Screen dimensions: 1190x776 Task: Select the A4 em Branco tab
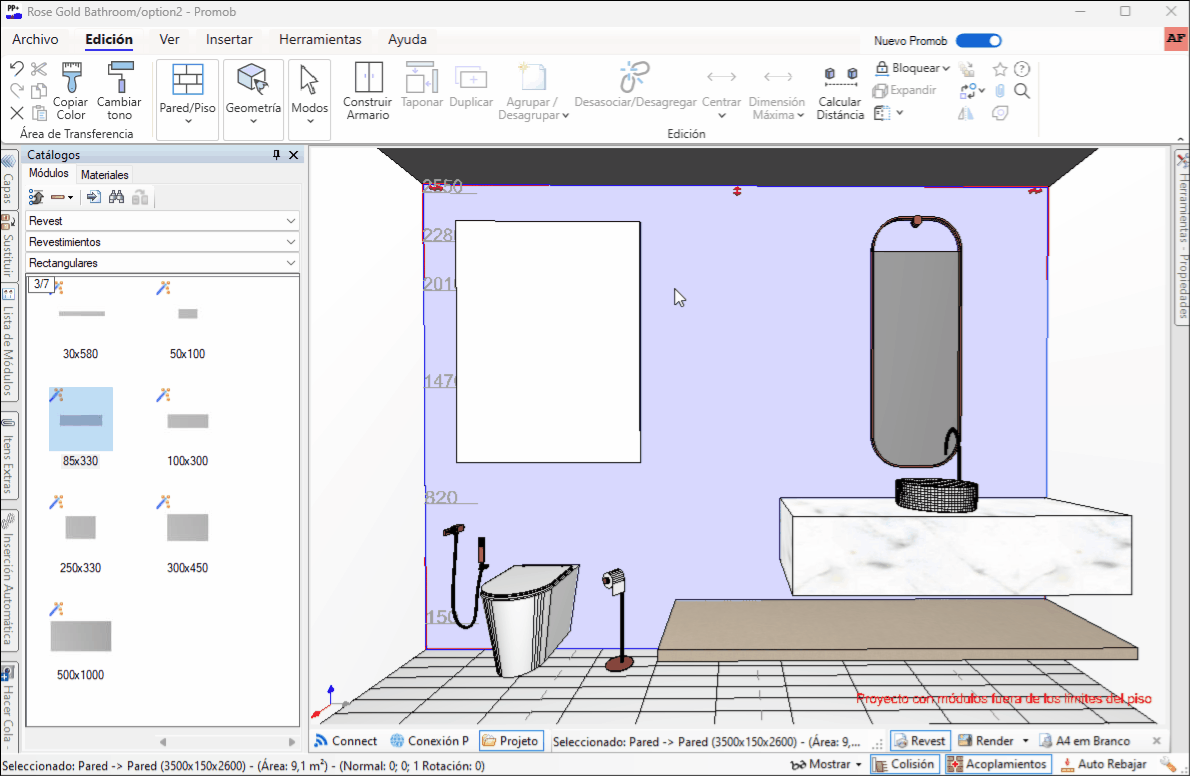point(1084,741)
